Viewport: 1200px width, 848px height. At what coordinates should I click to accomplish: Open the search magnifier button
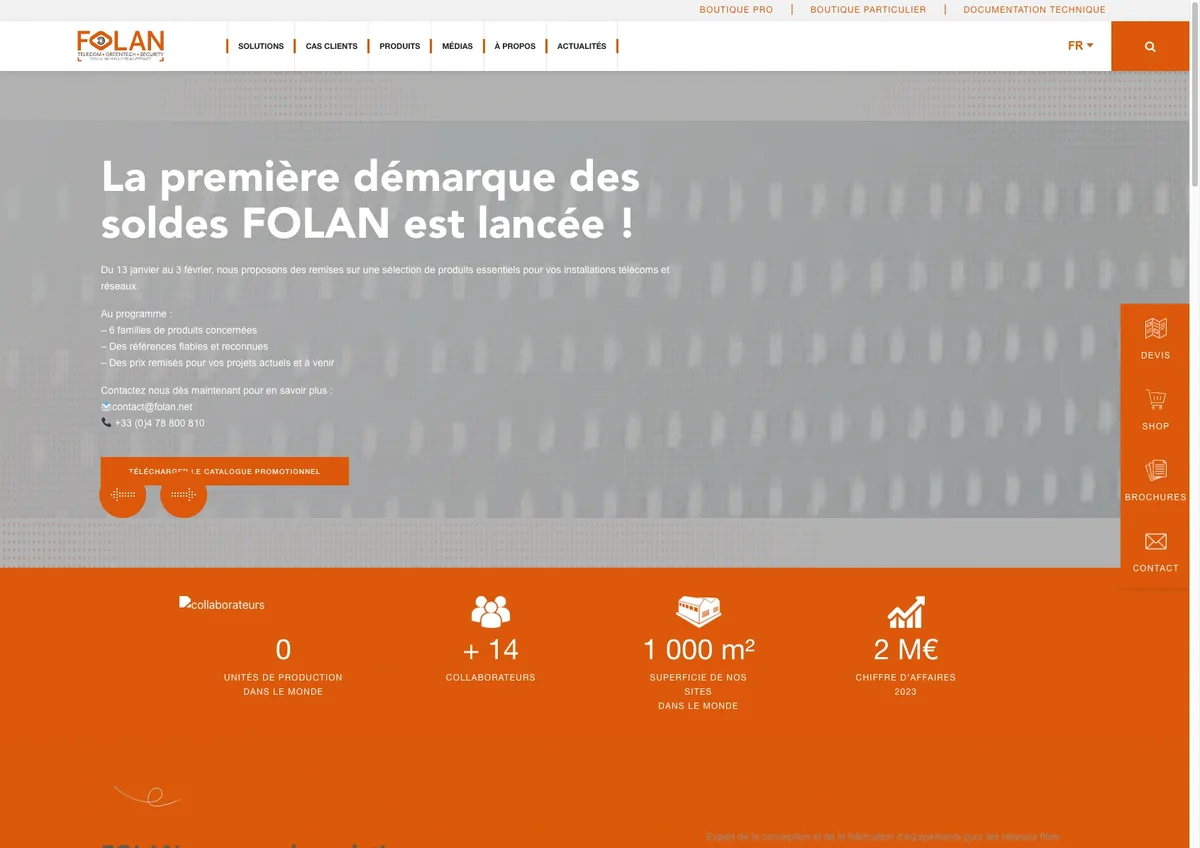point(1150,46)
